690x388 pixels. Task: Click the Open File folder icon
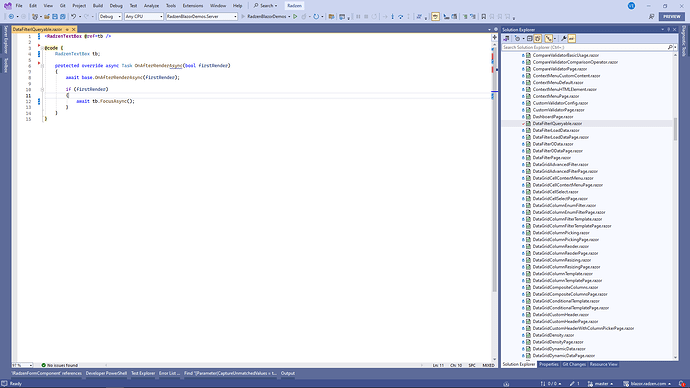(x=46, y=16)
